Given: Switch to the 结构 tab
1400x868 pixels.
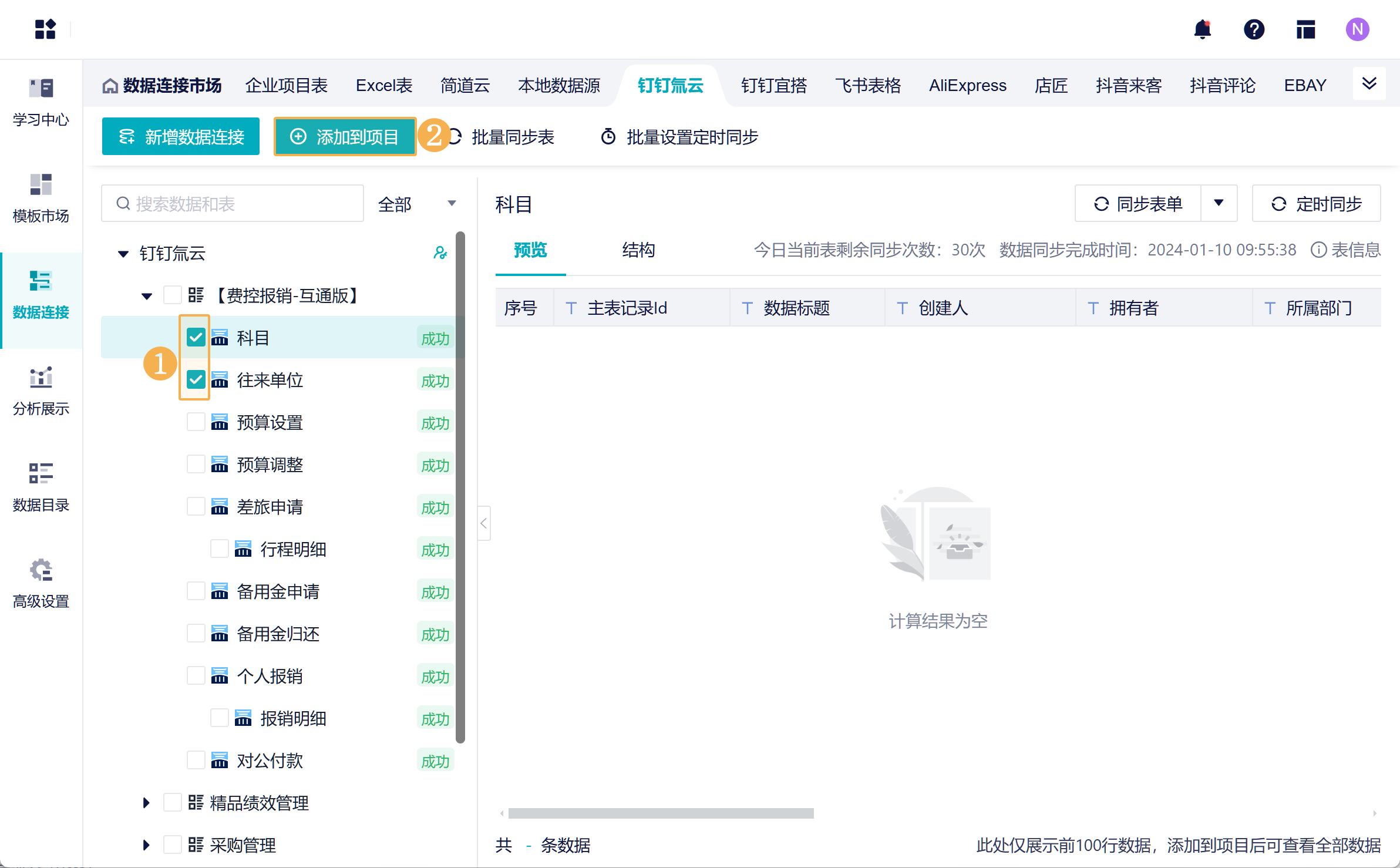Looking at the screenshot, I should pos(638,250).
